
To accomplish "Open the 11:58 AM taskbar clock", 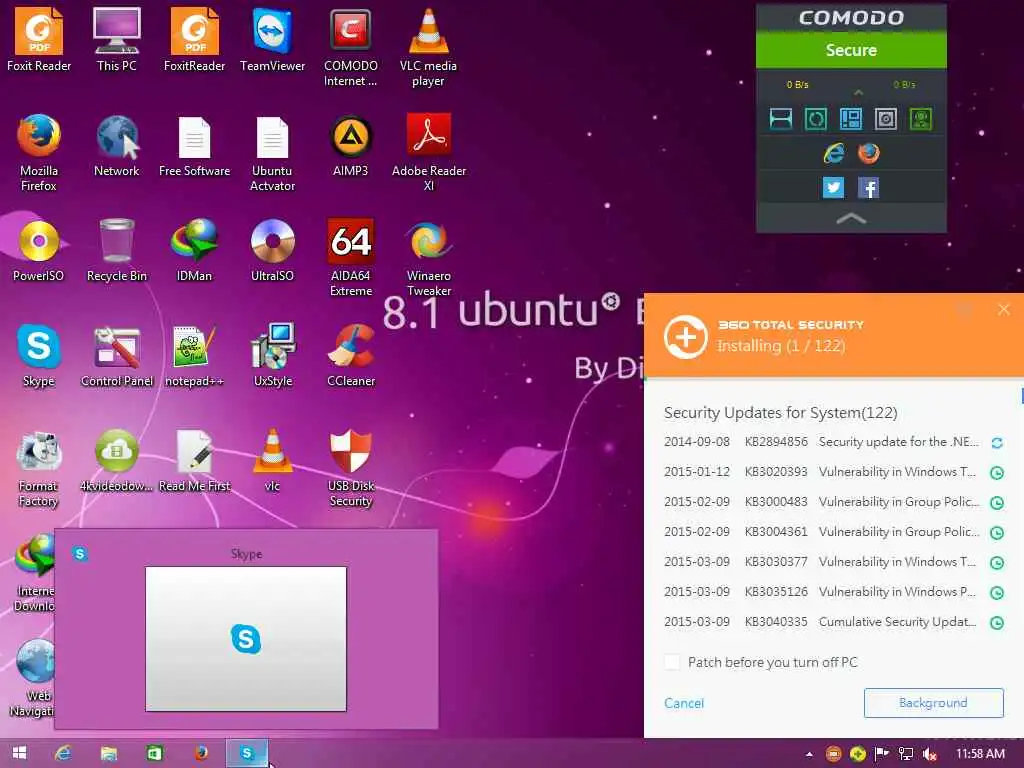I will pyautogui.click(x=980, y=754).
